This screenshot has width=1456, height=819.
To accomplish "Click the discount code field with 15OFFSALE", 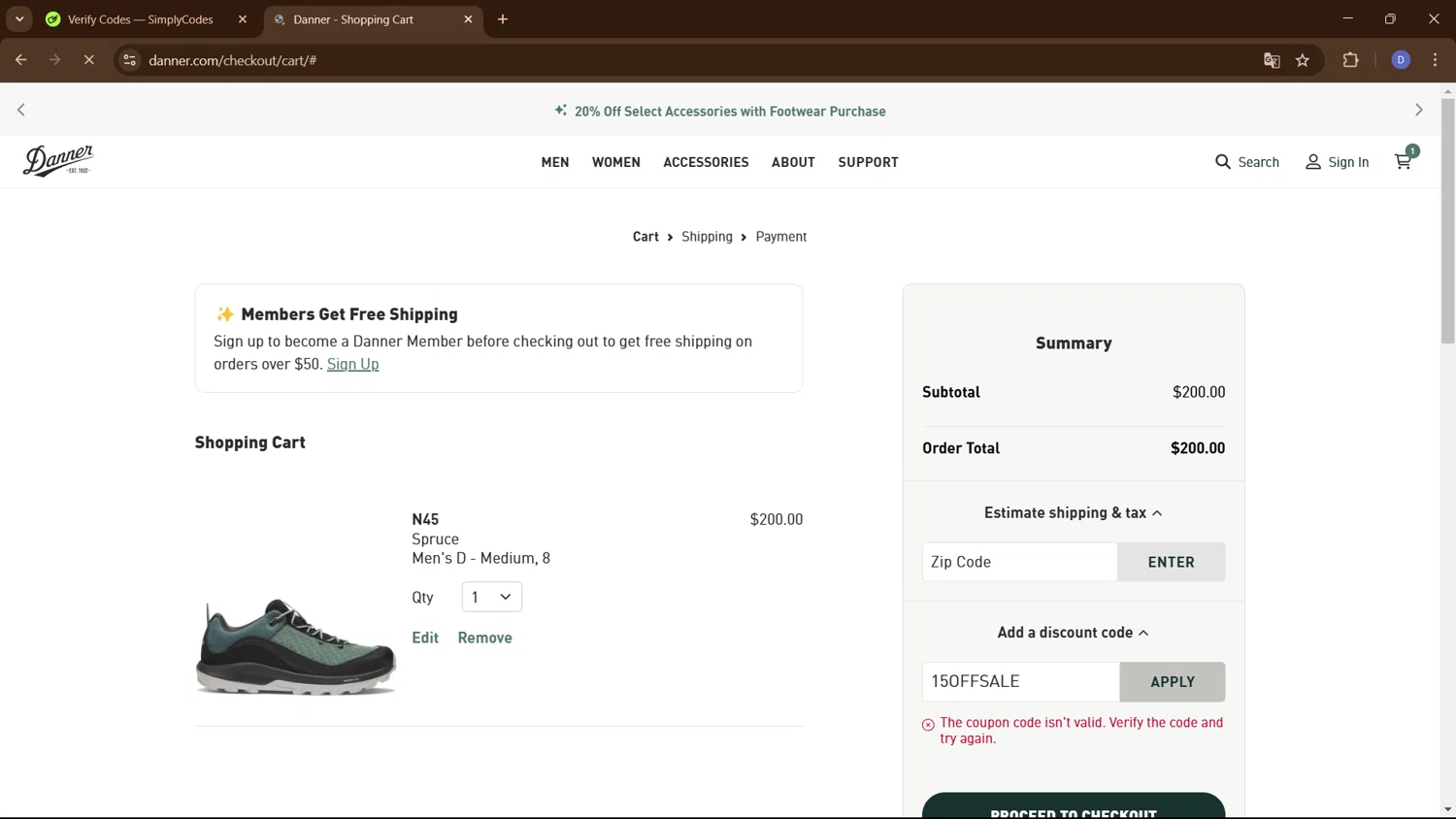I will (x=1021, y=682).
